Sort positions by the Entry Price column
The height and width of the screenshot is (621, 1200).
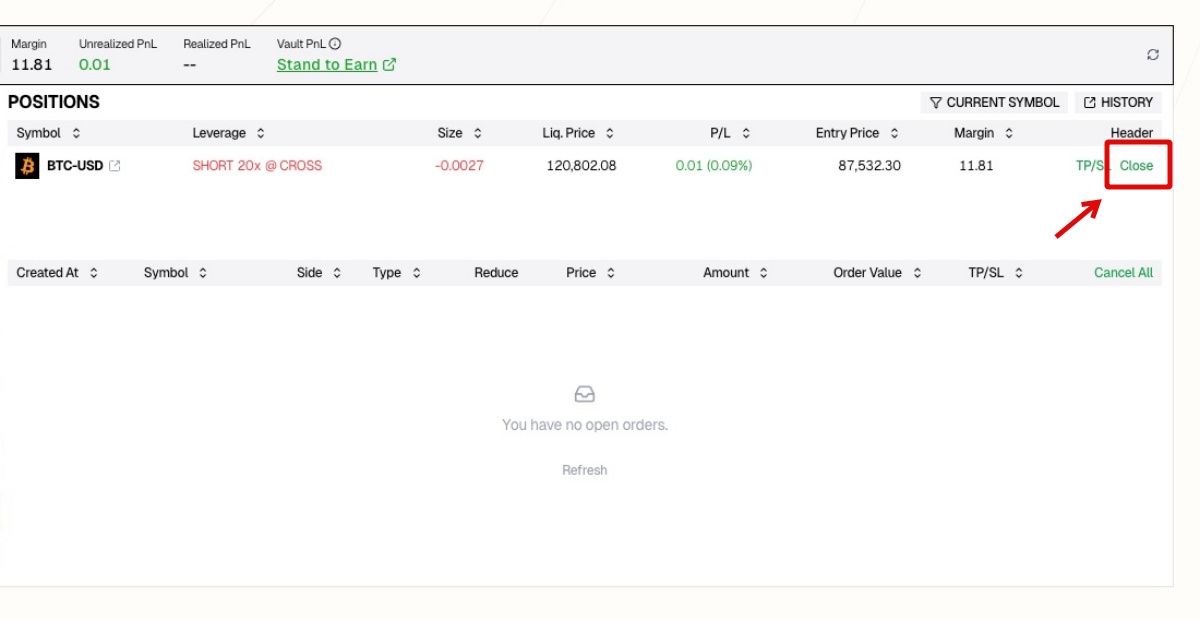pyautogui.click(x=857, y=133)
